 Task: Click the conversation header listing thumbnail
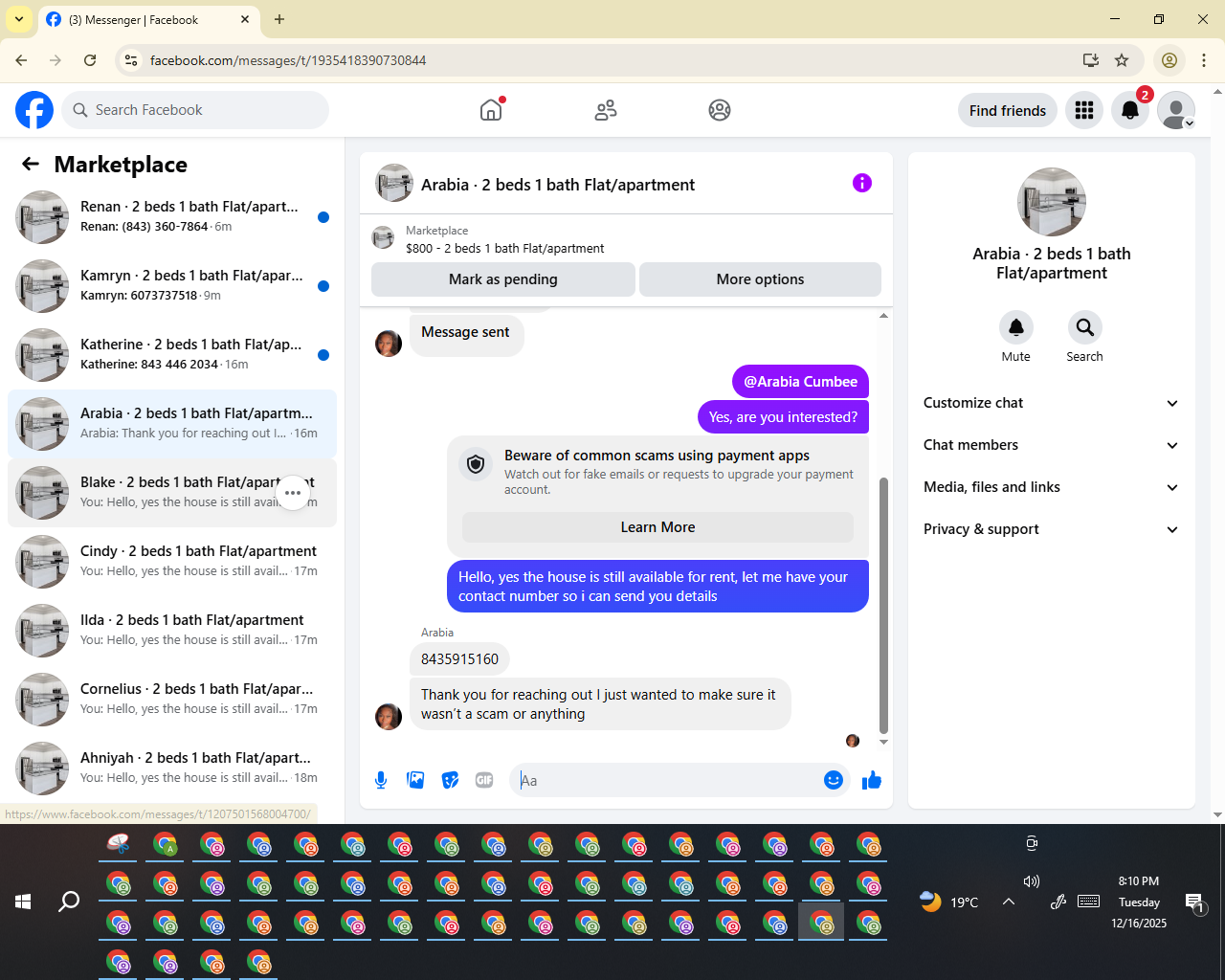coord(394,183)
